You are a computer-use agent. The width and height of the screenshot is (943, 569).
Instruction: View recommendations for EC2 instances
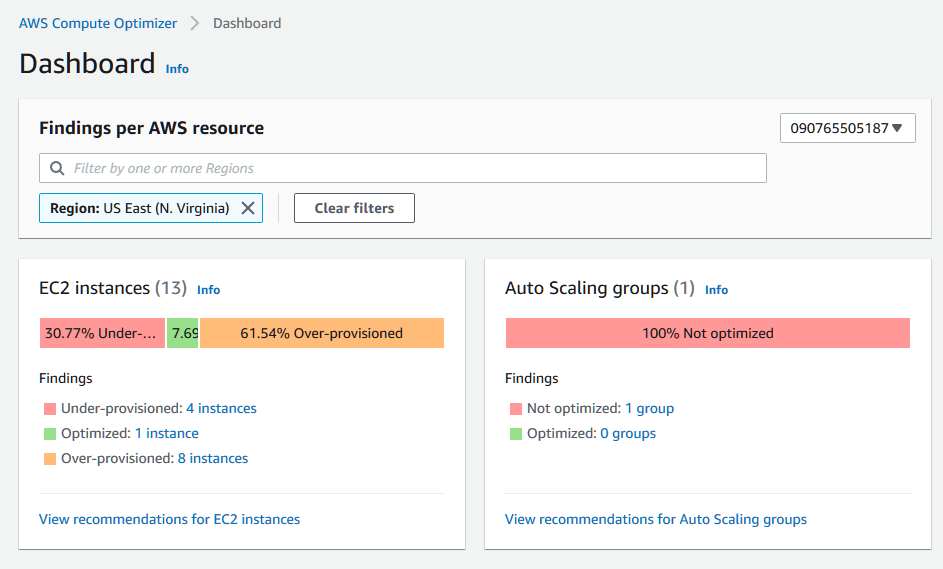[x=169, y=519]
